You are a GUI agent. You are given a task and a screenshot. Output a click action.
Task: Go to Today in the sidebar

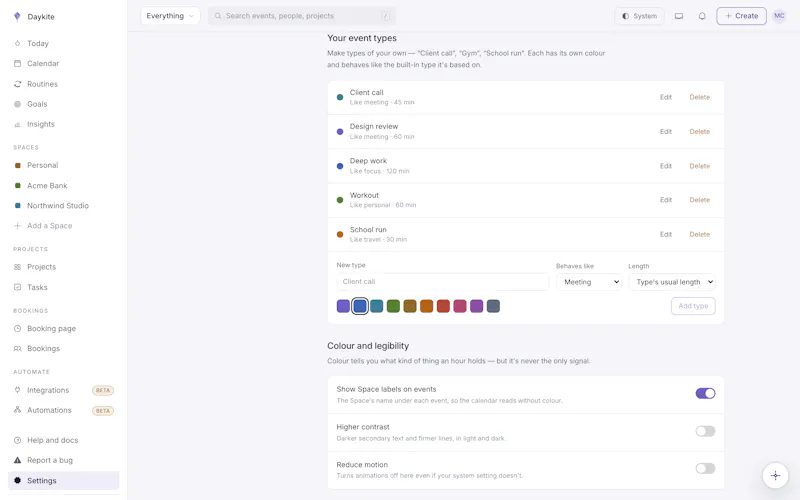(38, 43)
